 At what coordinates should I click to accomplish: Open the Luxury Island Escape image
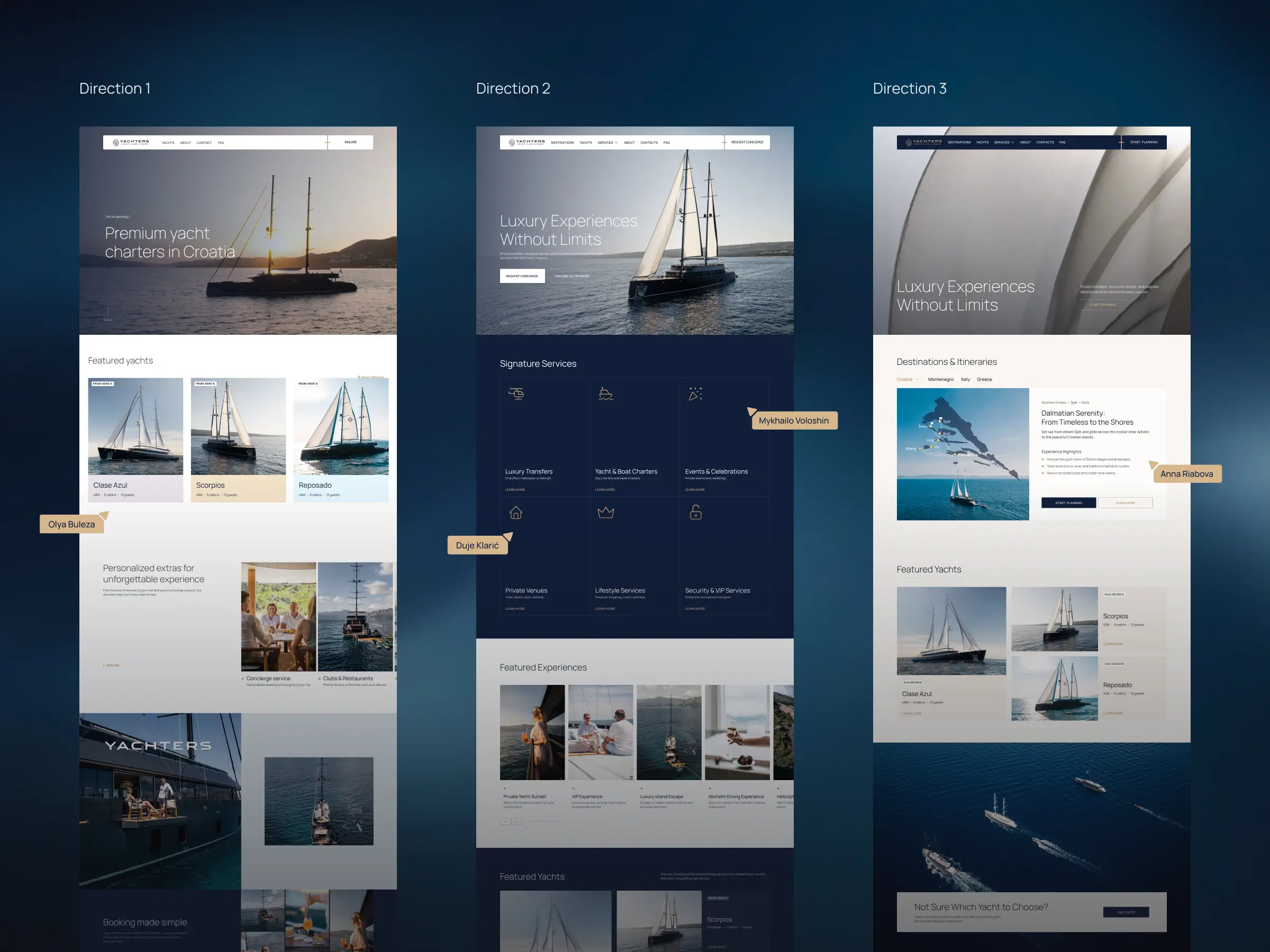click(x=669, y=732)
